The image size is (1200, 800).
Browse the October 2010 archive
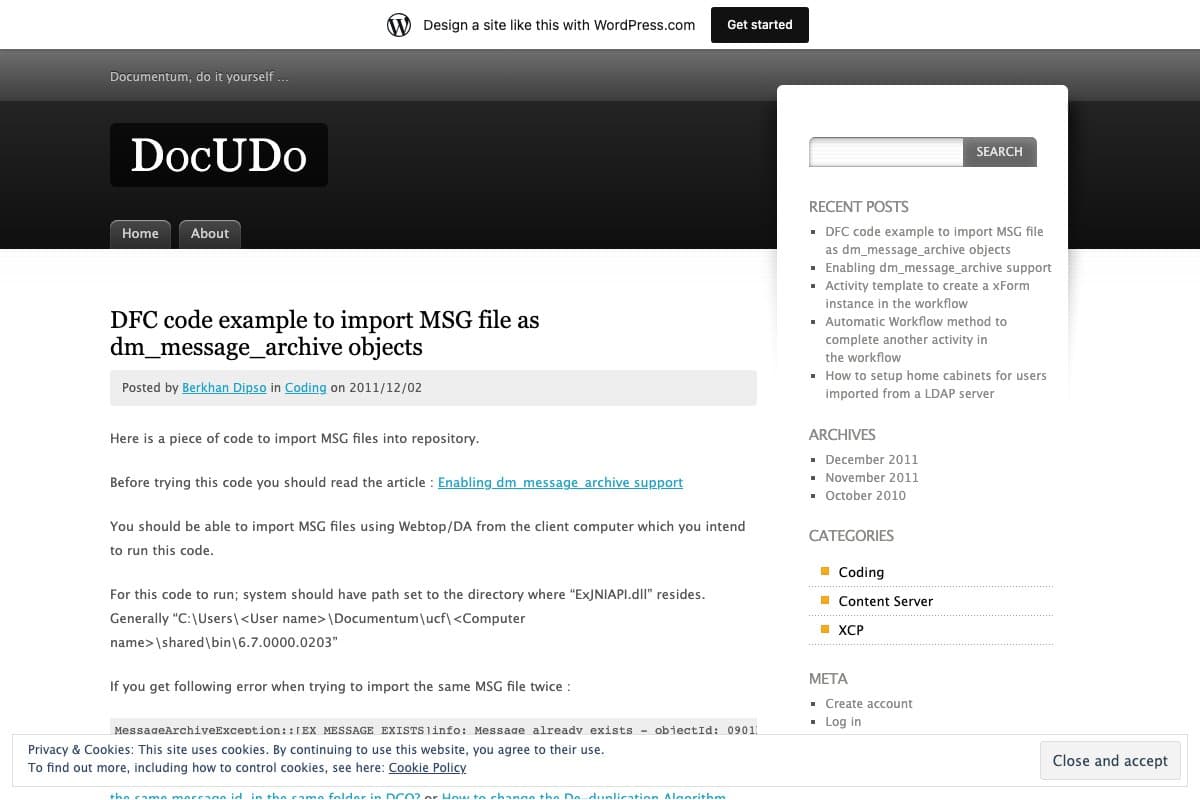click(865, 495)
